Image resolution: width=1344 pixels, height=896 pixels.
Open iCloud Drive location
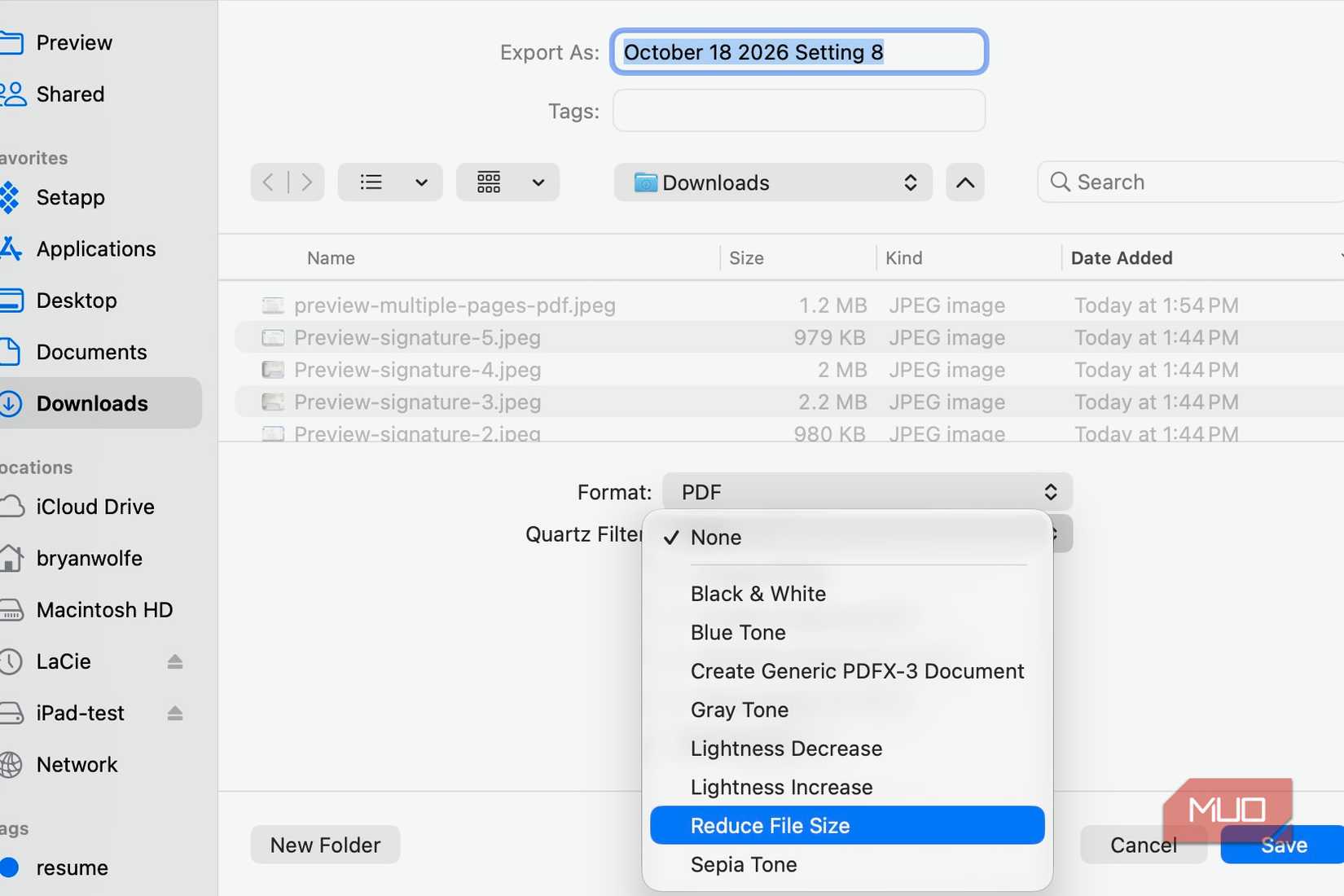tap(94, 507)
